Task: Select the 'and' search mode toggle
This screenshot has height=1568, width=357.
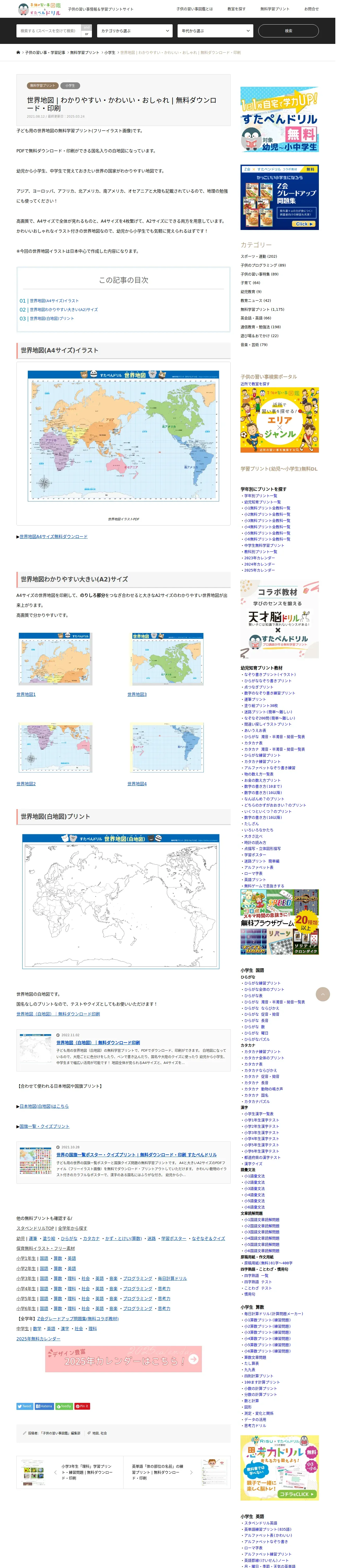Action: (x=86, y=27)
